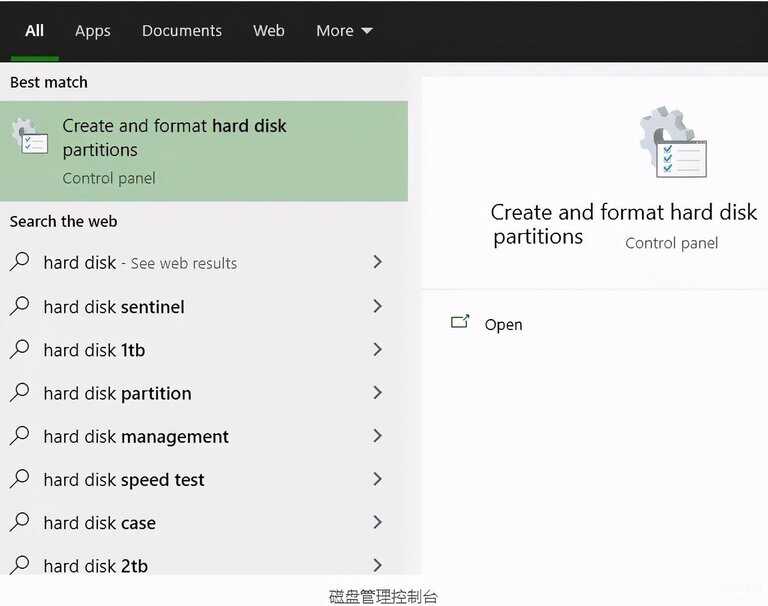Click the Disk Management icon in best match
The image size is (768, 606).
(30, 136)
